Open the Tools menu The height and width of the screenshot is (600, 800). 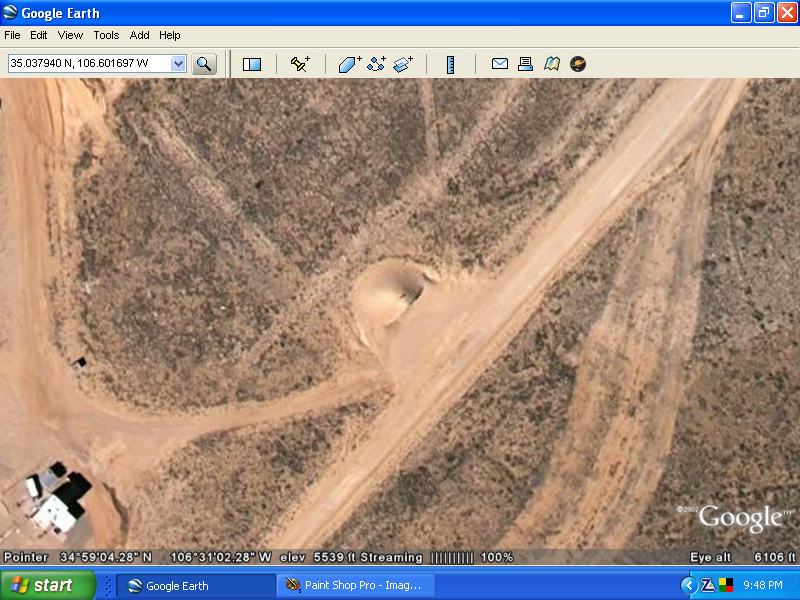tap(106, 35)
